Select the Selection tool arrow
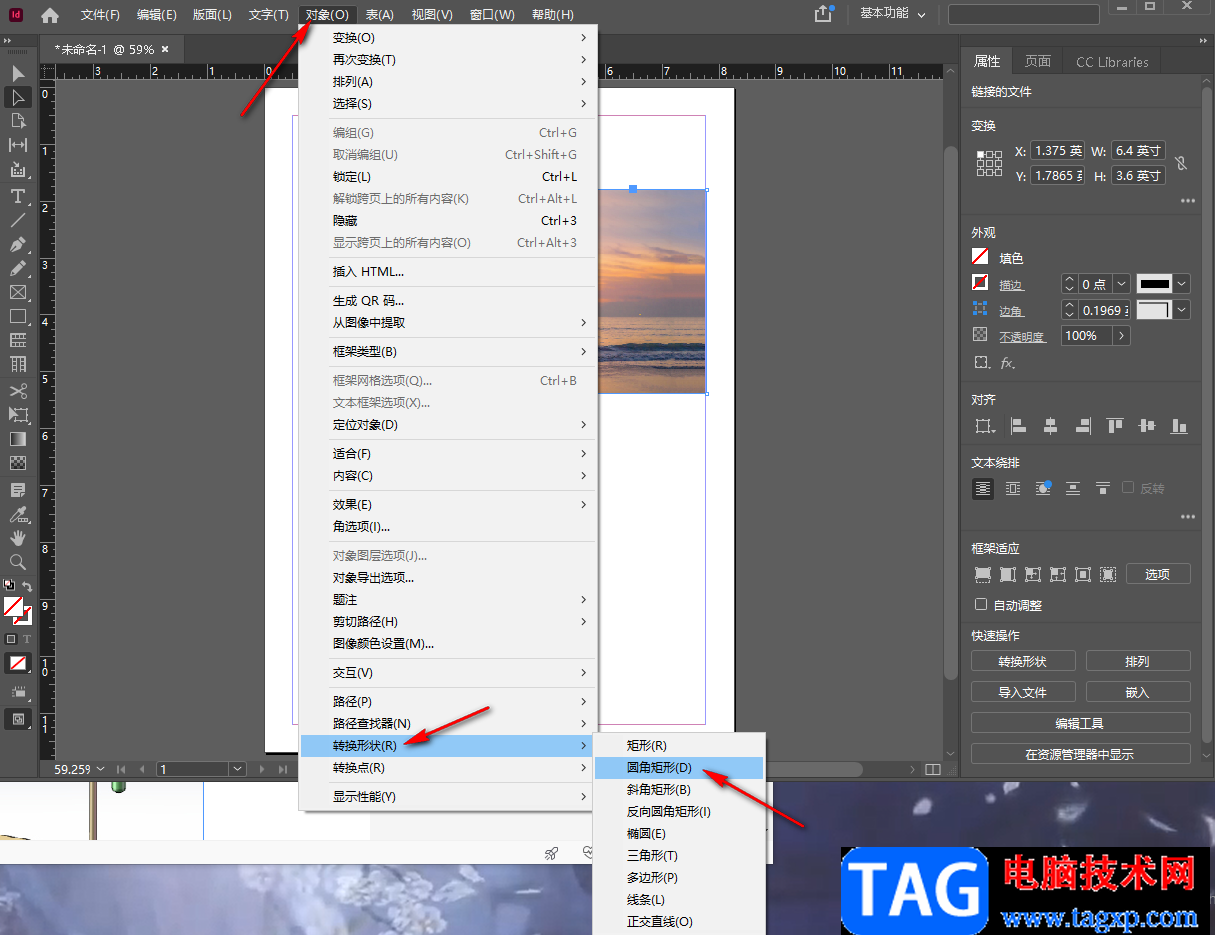 18,73
